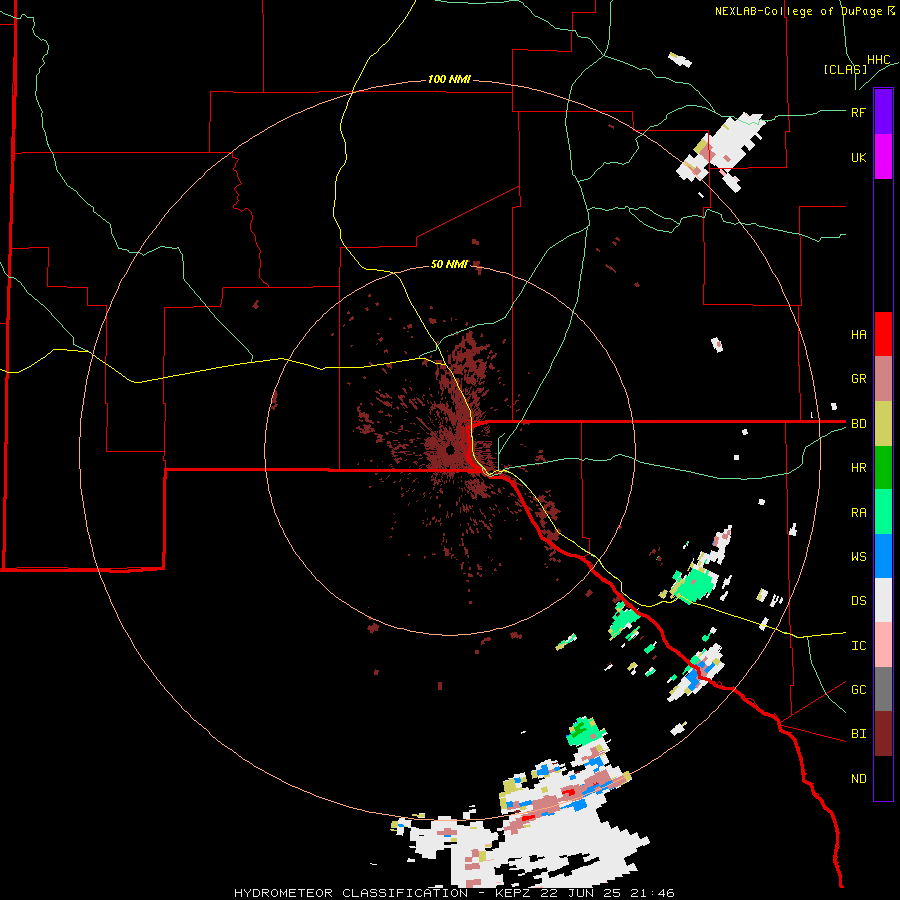Click the RA light green legend swatch

[883, 512]
